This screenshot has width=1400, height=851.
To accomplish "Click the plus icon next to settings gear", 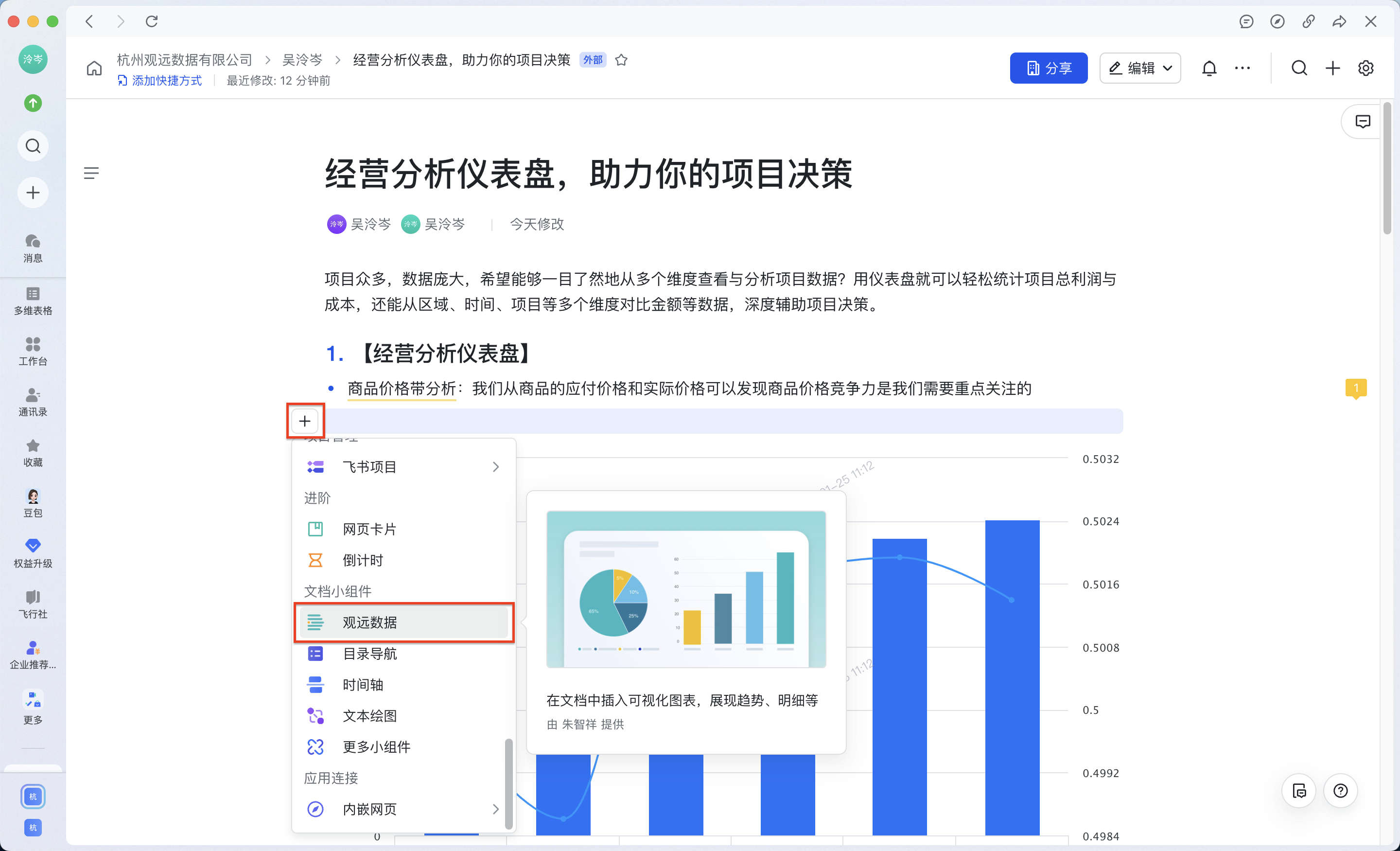I will click(x=1332, y=68).
